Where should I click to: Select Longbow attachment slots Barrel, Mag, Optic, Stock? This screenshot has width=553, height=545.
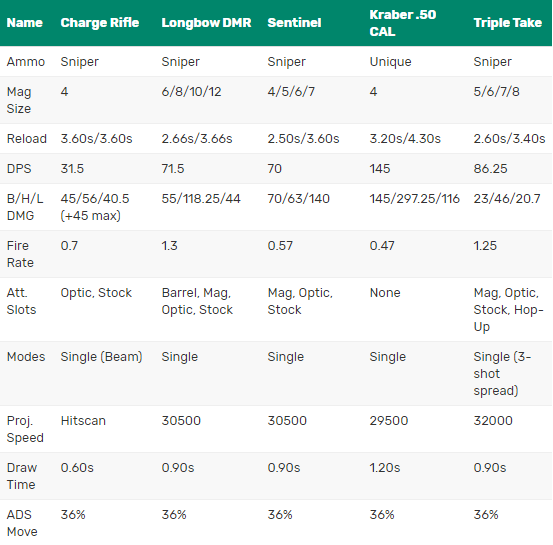click(x=197, y=301)
